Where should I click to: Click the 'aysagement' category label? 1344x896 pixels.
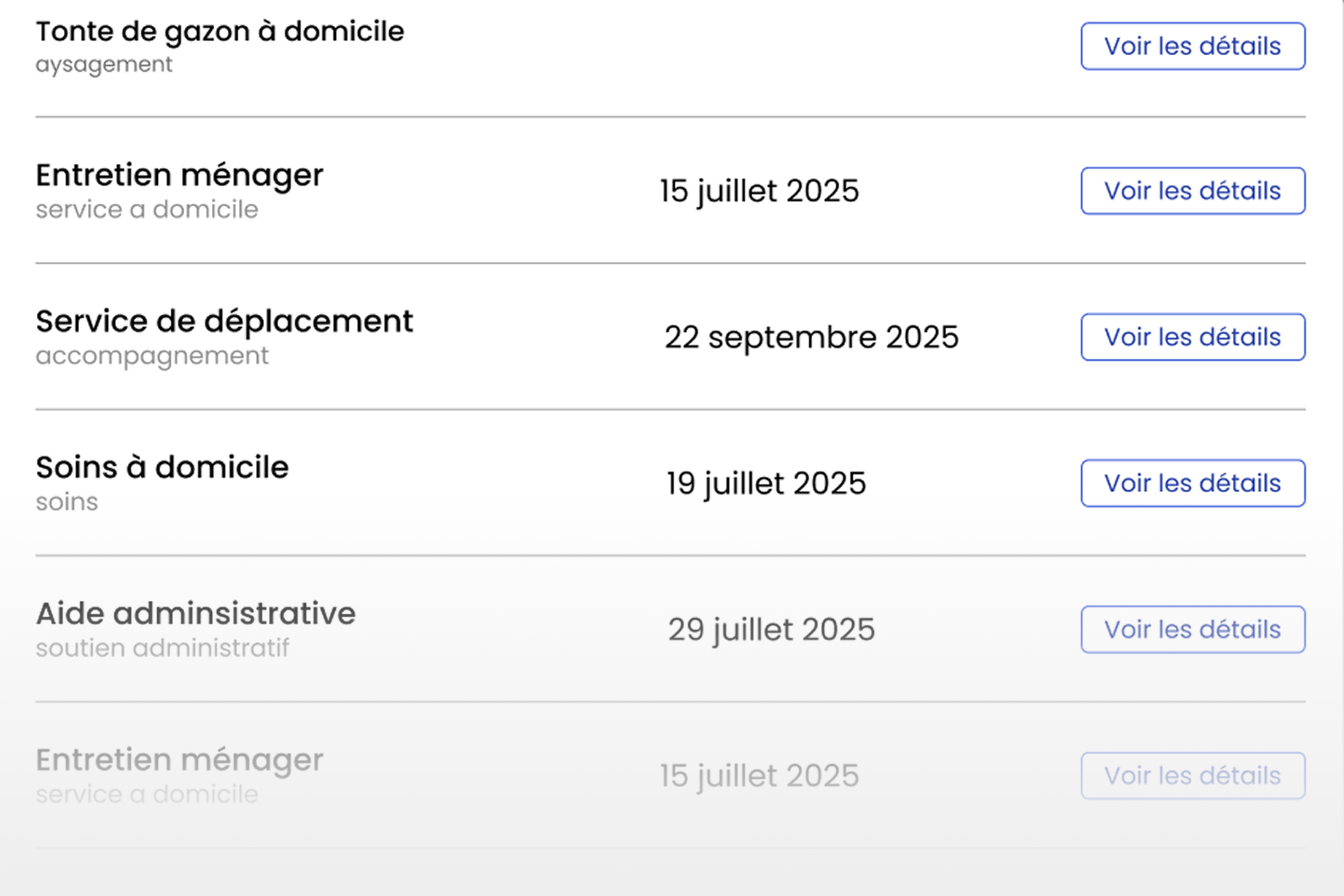(104, 63)
